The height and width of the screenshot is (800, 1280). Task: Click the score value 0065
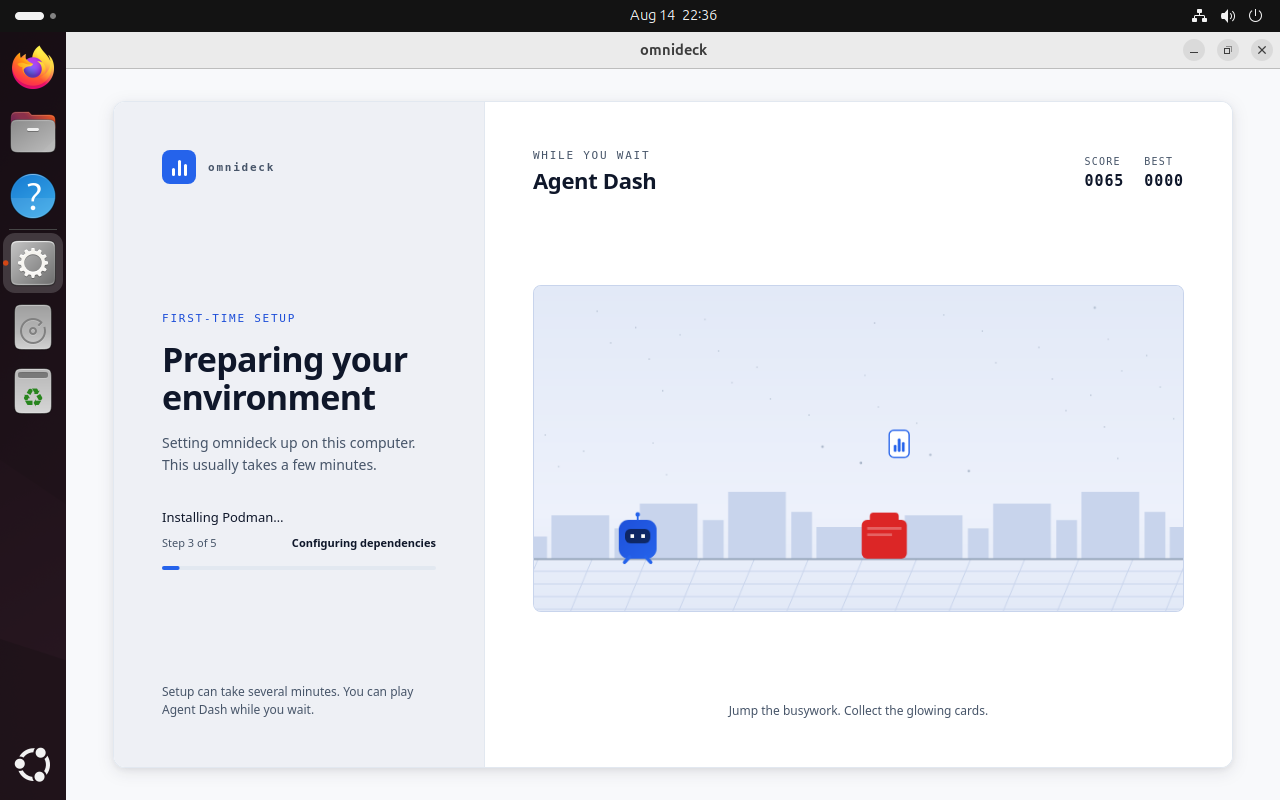[1104, 181]
